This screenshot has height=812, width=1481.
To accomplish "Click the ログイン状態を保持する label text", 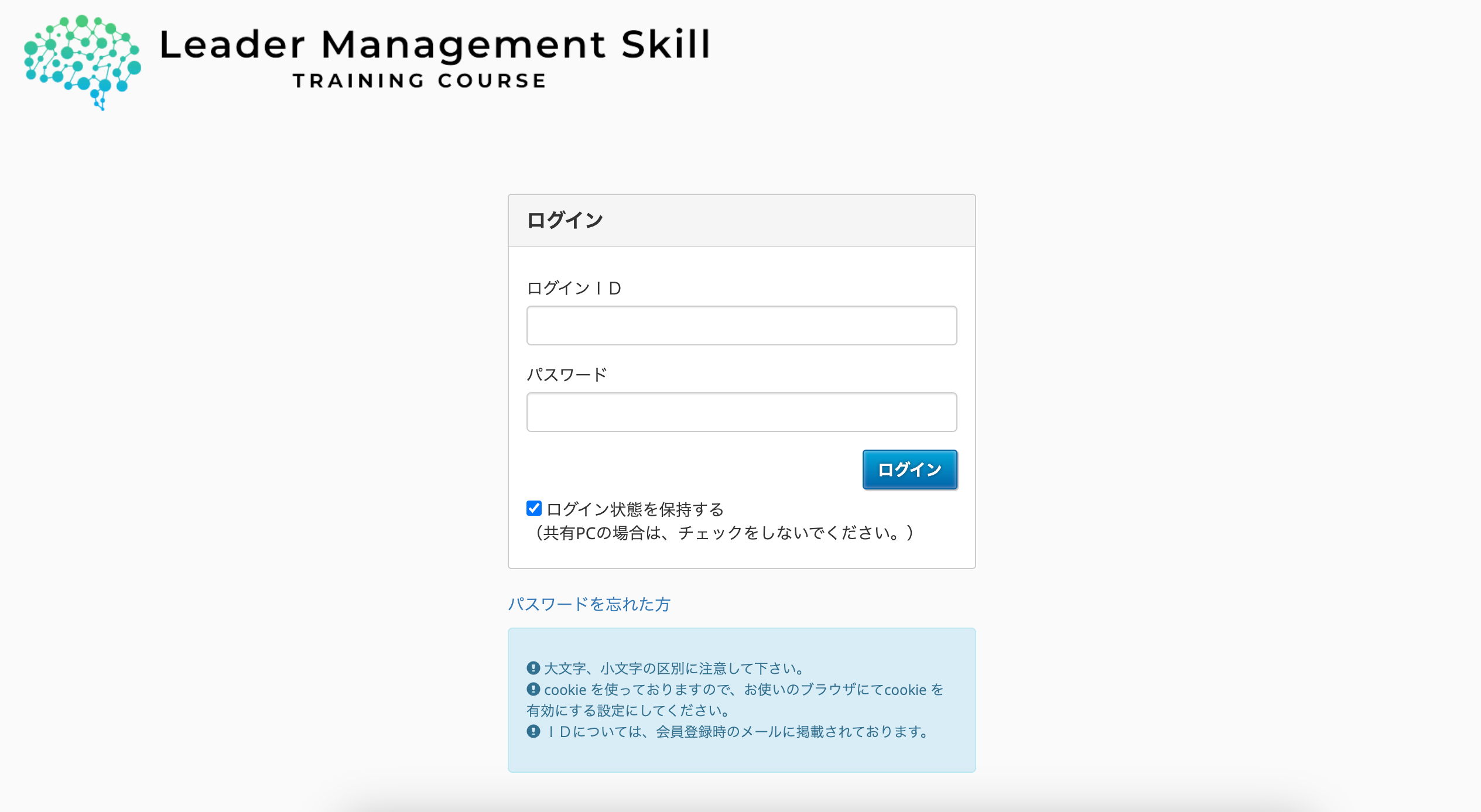I will click(x=635, y=509).
